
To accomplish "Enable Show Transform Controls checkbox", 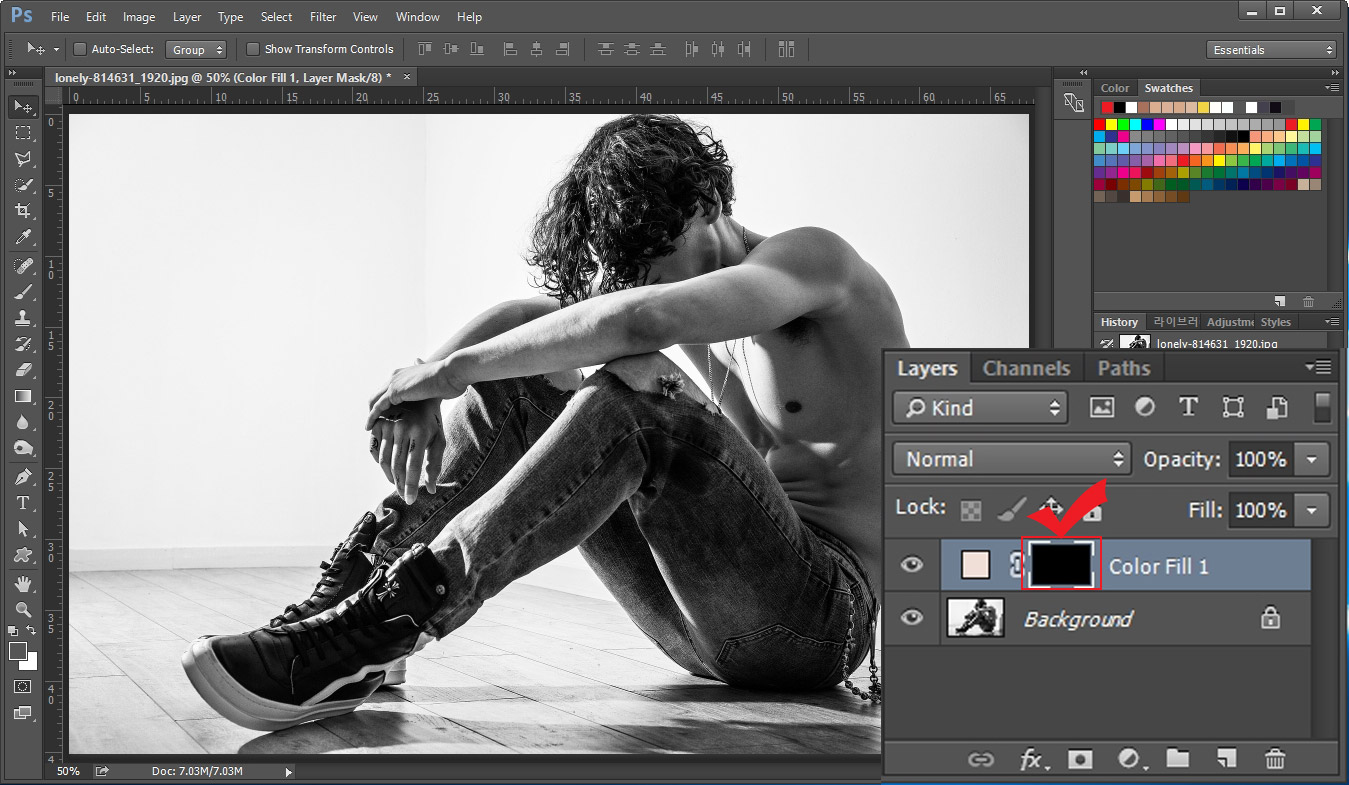I will coord(253,49).
